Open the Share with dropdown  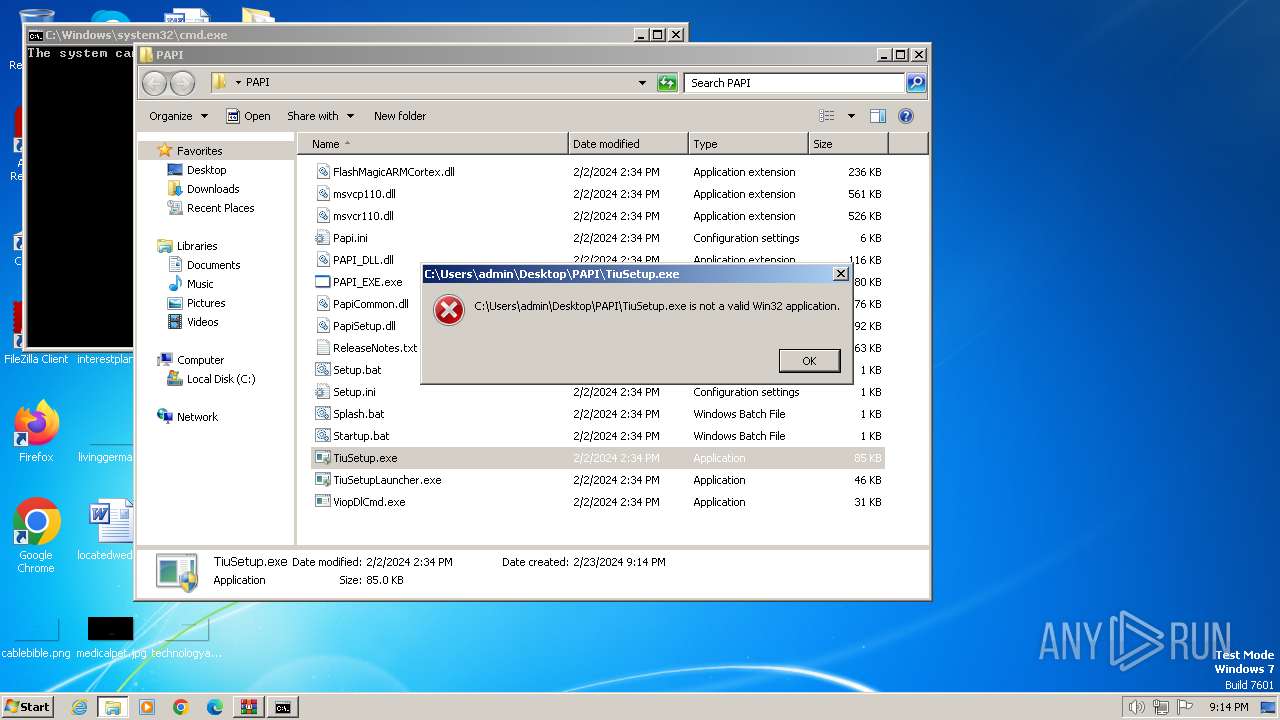[320, 116]
